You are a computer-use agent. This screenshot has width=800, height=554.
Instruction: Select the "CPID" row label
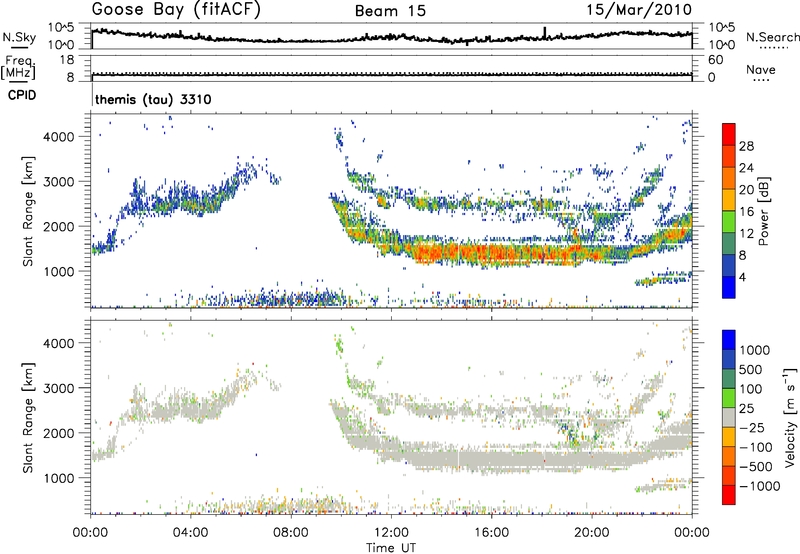pos(22,95)
